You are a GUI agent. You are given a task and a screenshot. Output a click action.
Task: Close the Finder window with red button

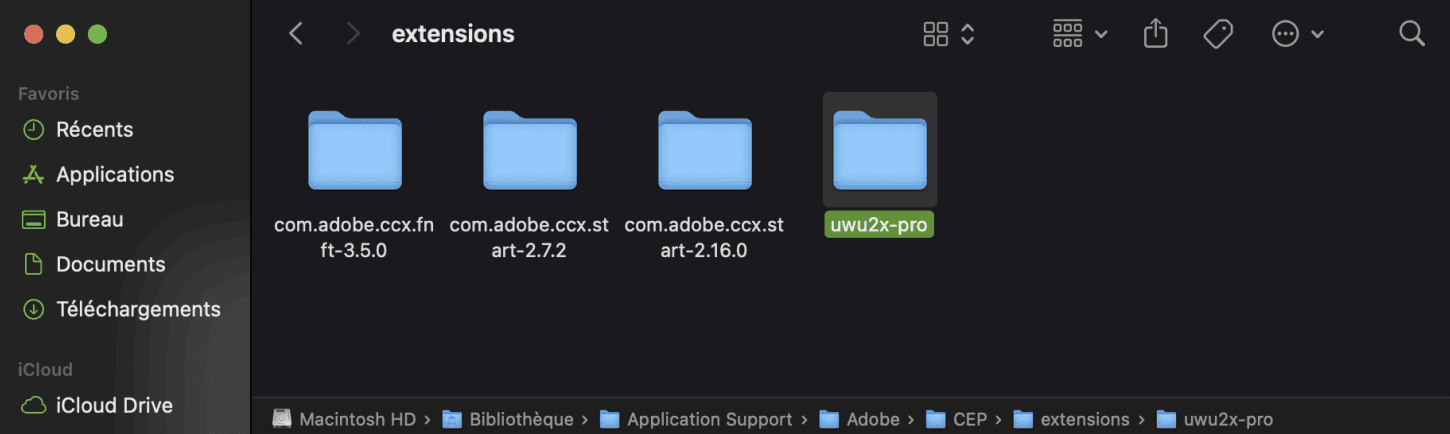(34, 34)
